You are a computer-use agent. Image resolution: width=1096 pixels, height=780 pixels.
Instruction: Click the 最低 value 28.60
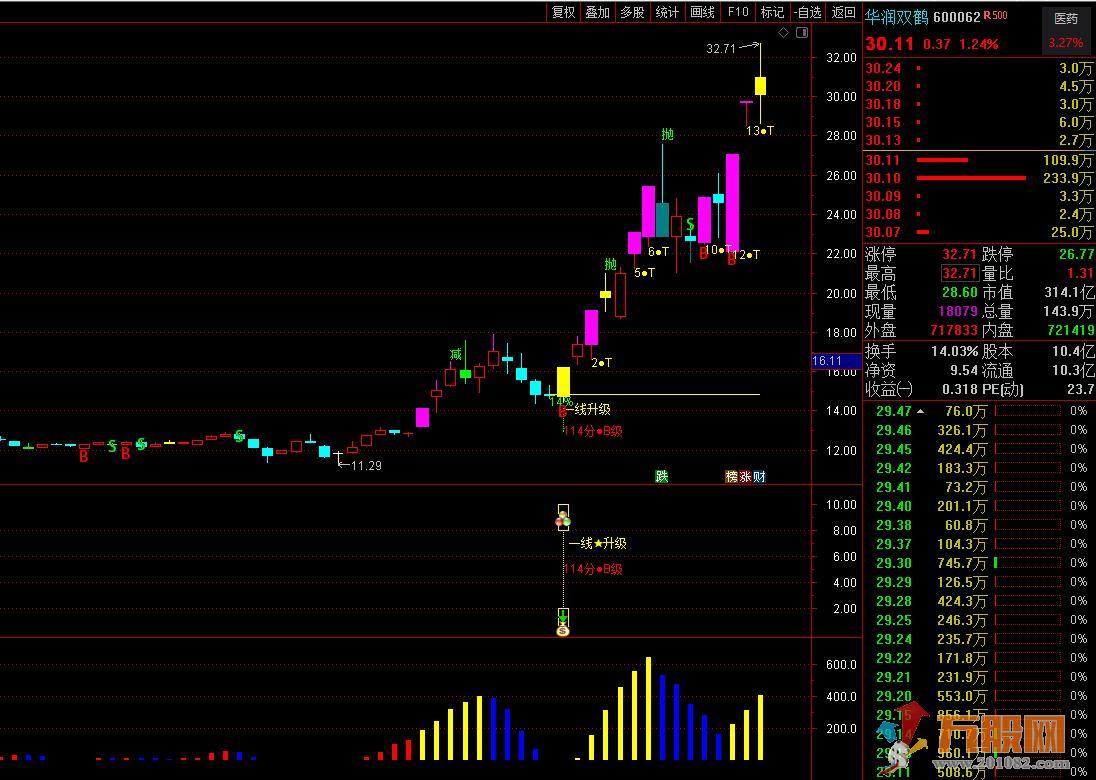[x=959, y=292]
